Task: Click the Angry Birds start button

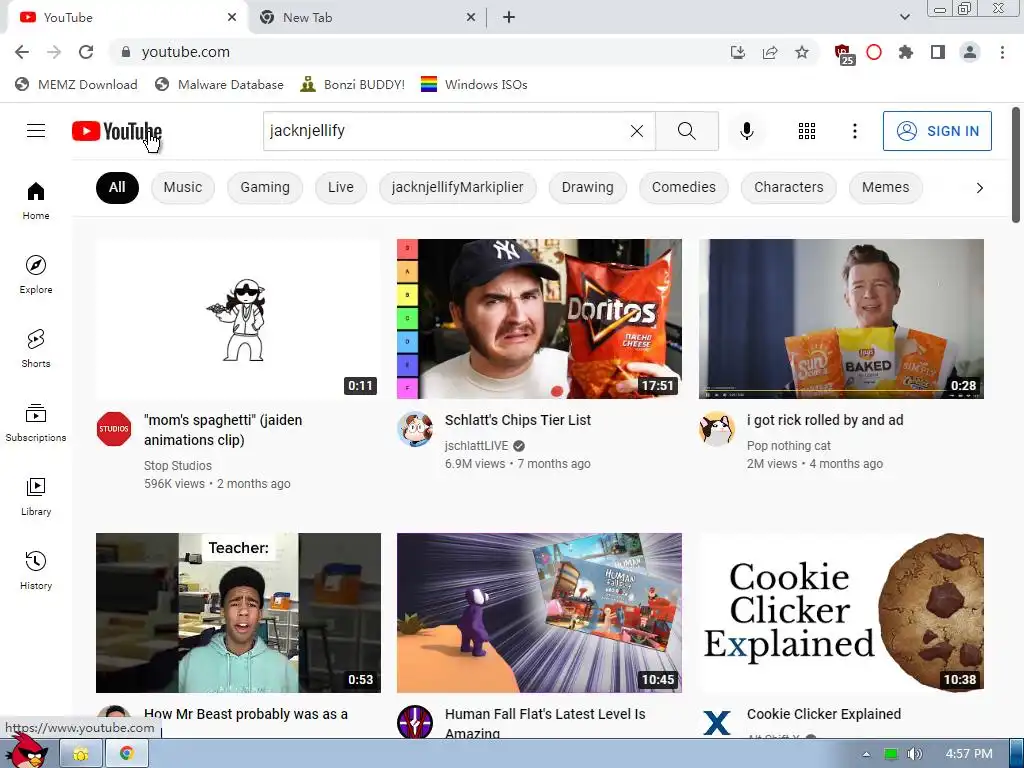Action: click(25, 751)
